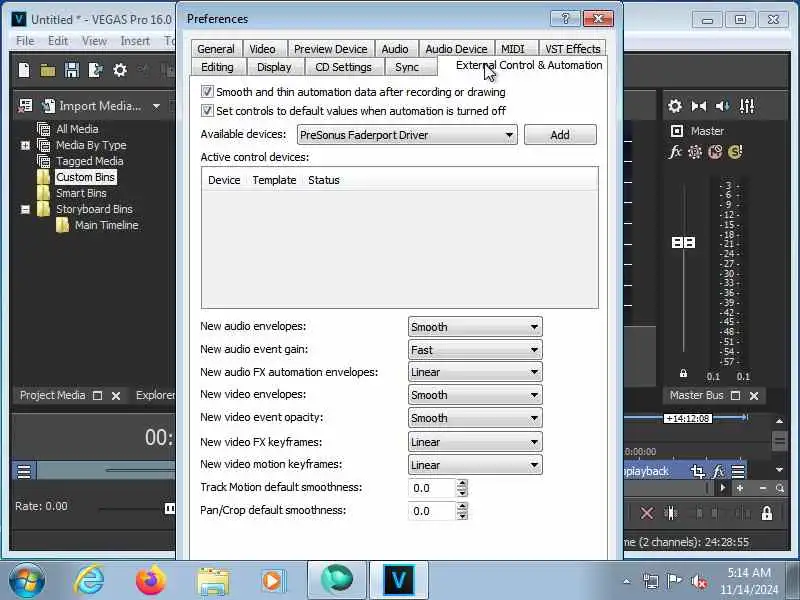Image resolution: width=800 pixels, height=600 pixels.
Task: Click the Dim output speaker icon
Action: [722, 106]
